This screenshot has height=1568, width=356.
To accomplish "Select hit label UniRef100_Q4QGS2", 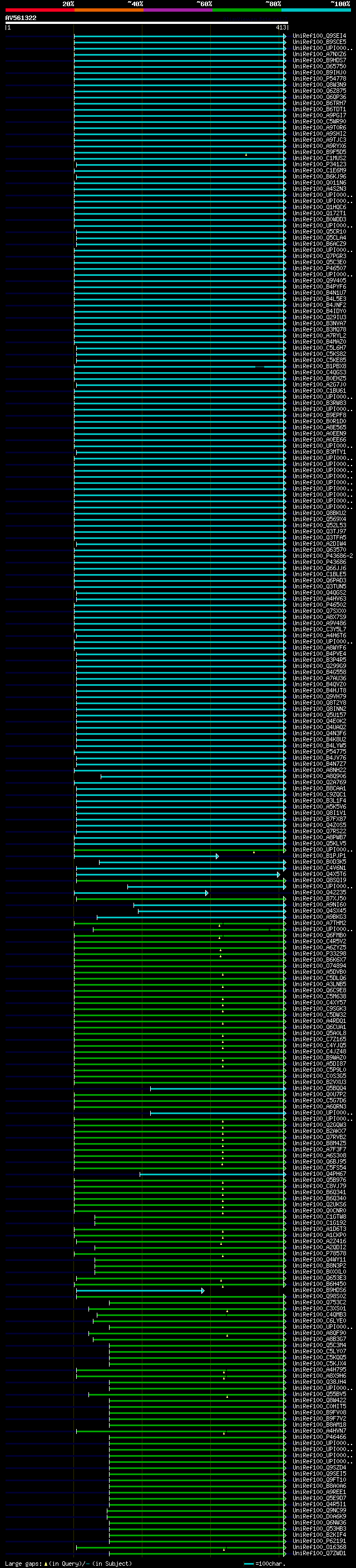I will pos(319,592).
